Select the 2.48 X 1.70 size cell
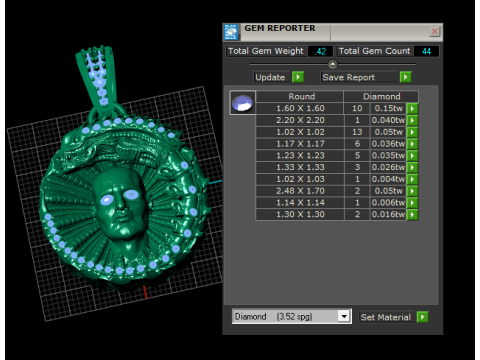 (300, 191)
